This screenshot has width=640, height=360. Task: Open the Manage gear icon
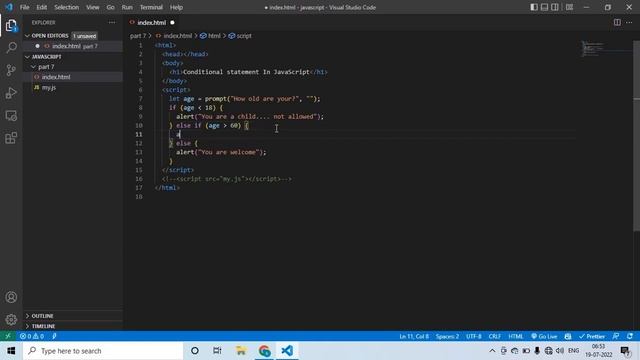pyautogui.click(x=11, y=319)
